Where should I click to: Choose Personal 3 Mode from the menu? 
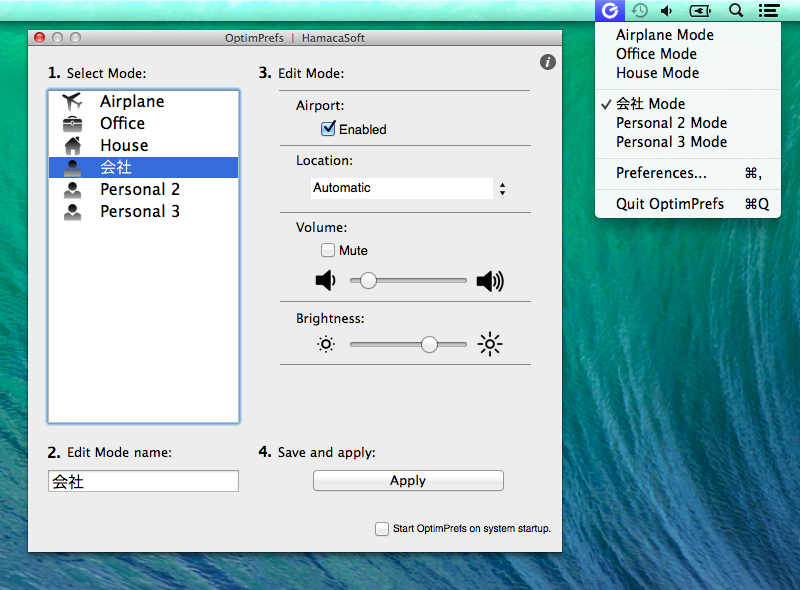coord(687,142)
